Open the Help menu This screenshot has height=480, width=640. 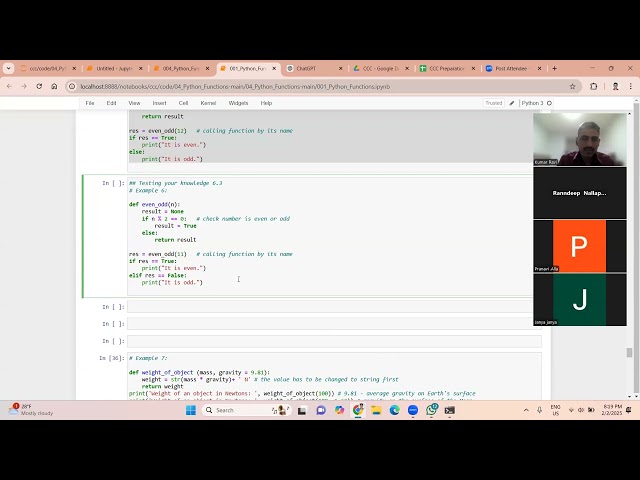tap(266, 103)
